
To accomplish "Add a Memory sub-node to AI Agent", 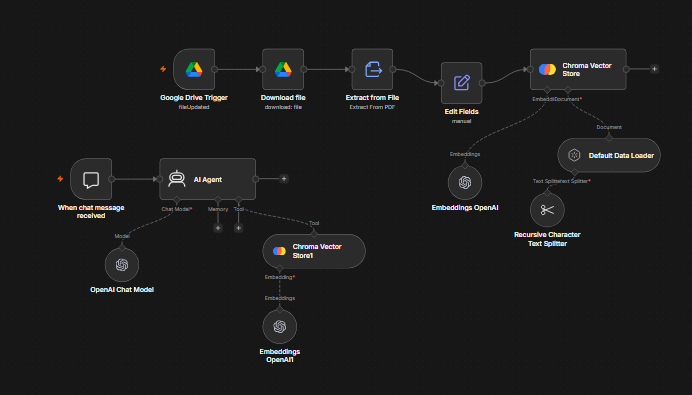I will click(218, 228).
